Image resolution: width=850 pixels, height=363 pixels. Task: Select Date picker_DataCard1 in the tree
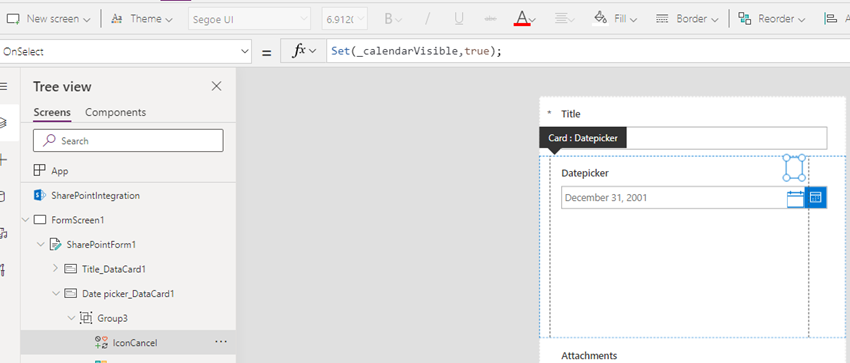pos(128,294)
